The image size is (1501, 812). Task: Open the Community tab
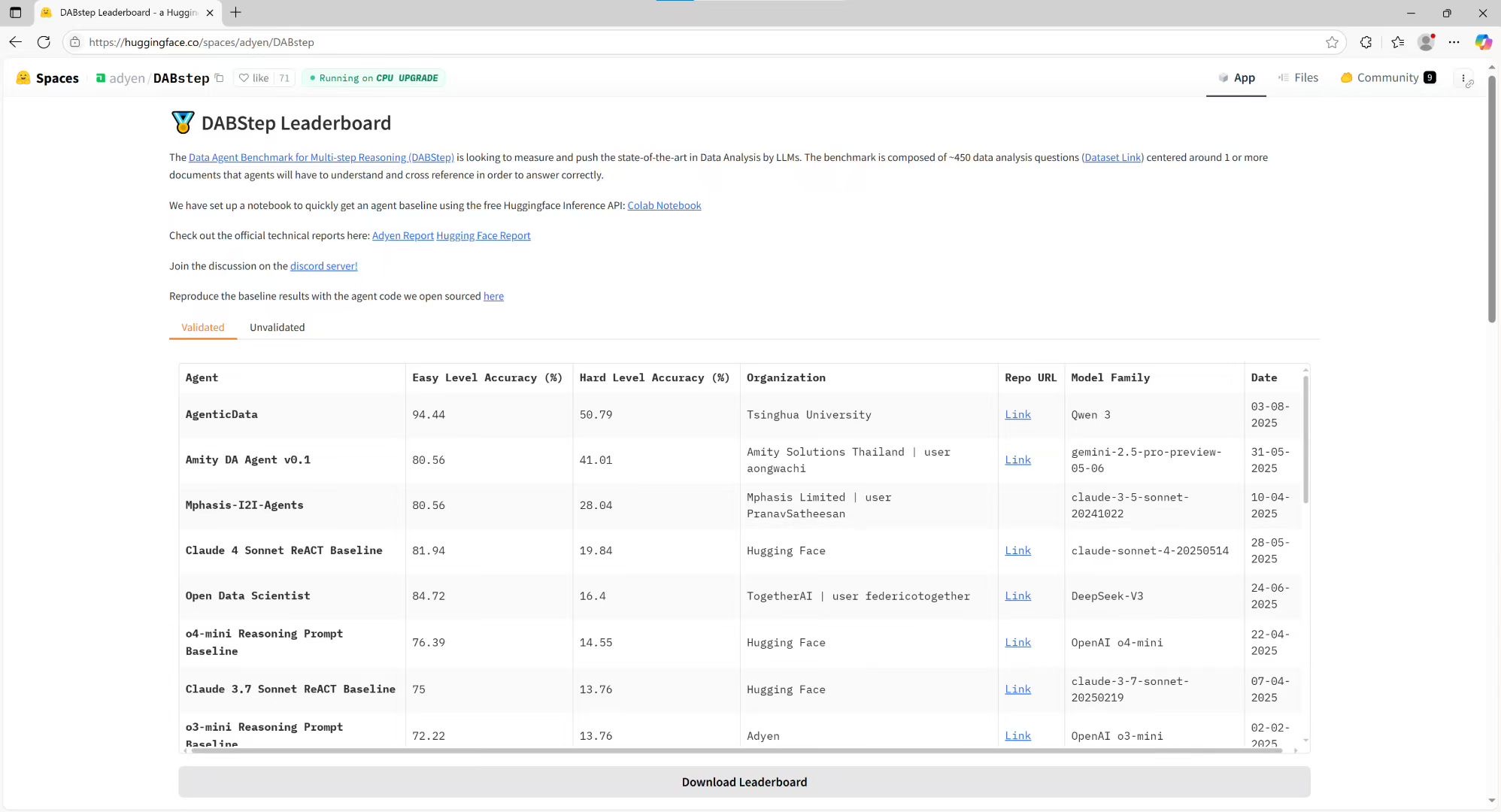click(x=1388, y=78)
